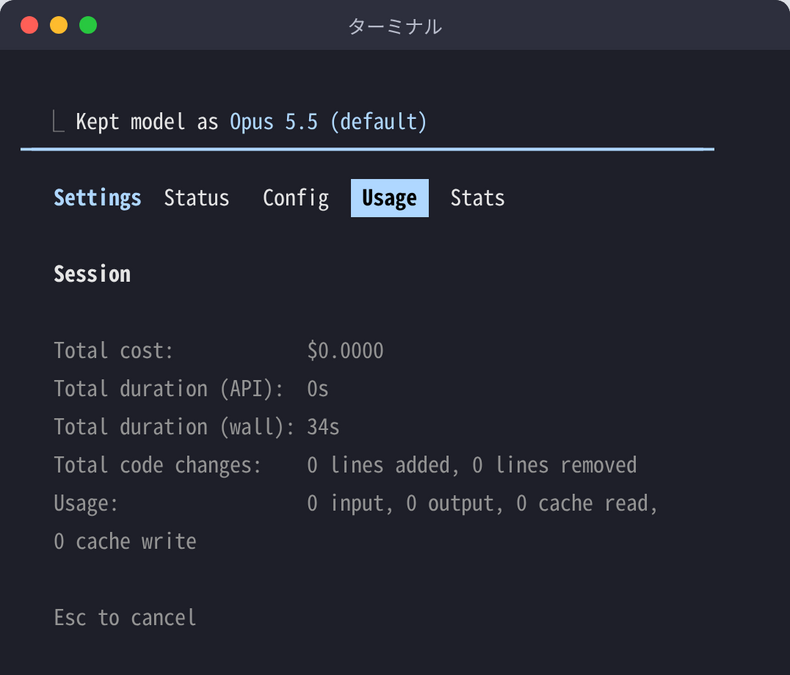Screen dimensions: 790x675
Task: Select the 'Opus 5.5 (default)' model text
Action: click(x=328, y=122)
